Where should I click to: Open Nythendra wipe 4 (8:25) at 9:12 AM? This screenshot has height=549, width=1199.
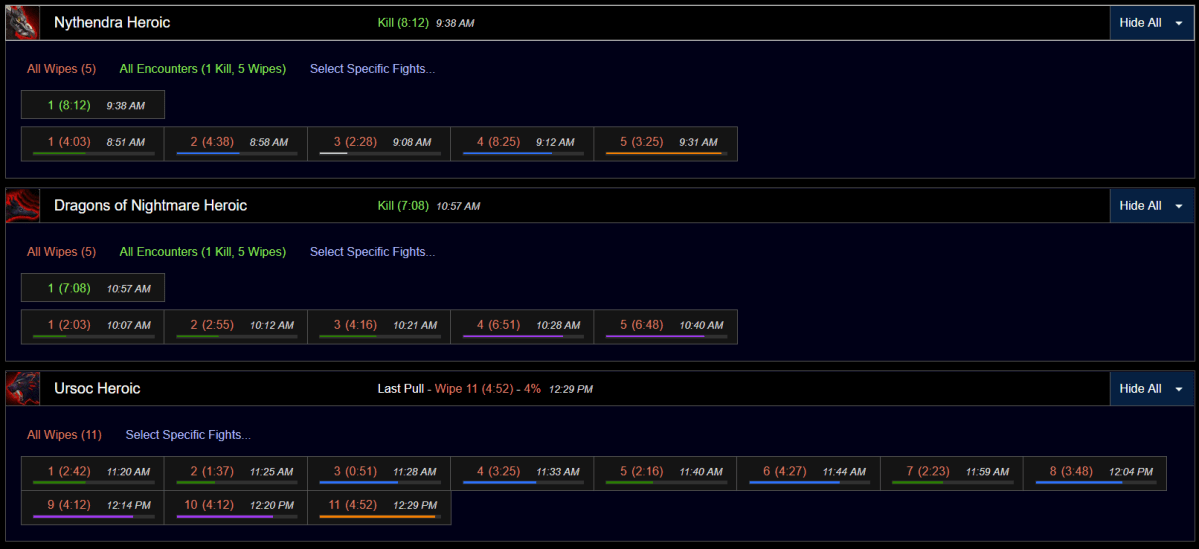pos(522,144)
